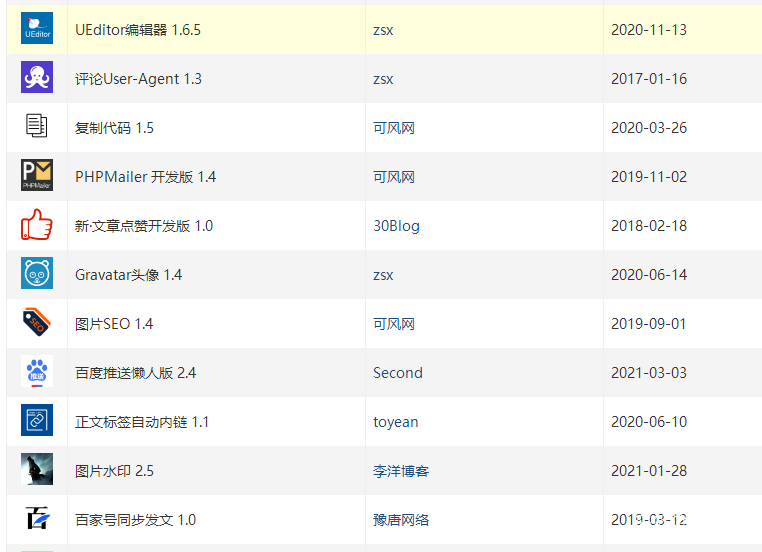Screen dimensions: 762x552
Task: Click author 30Blog
Action: 396,226
